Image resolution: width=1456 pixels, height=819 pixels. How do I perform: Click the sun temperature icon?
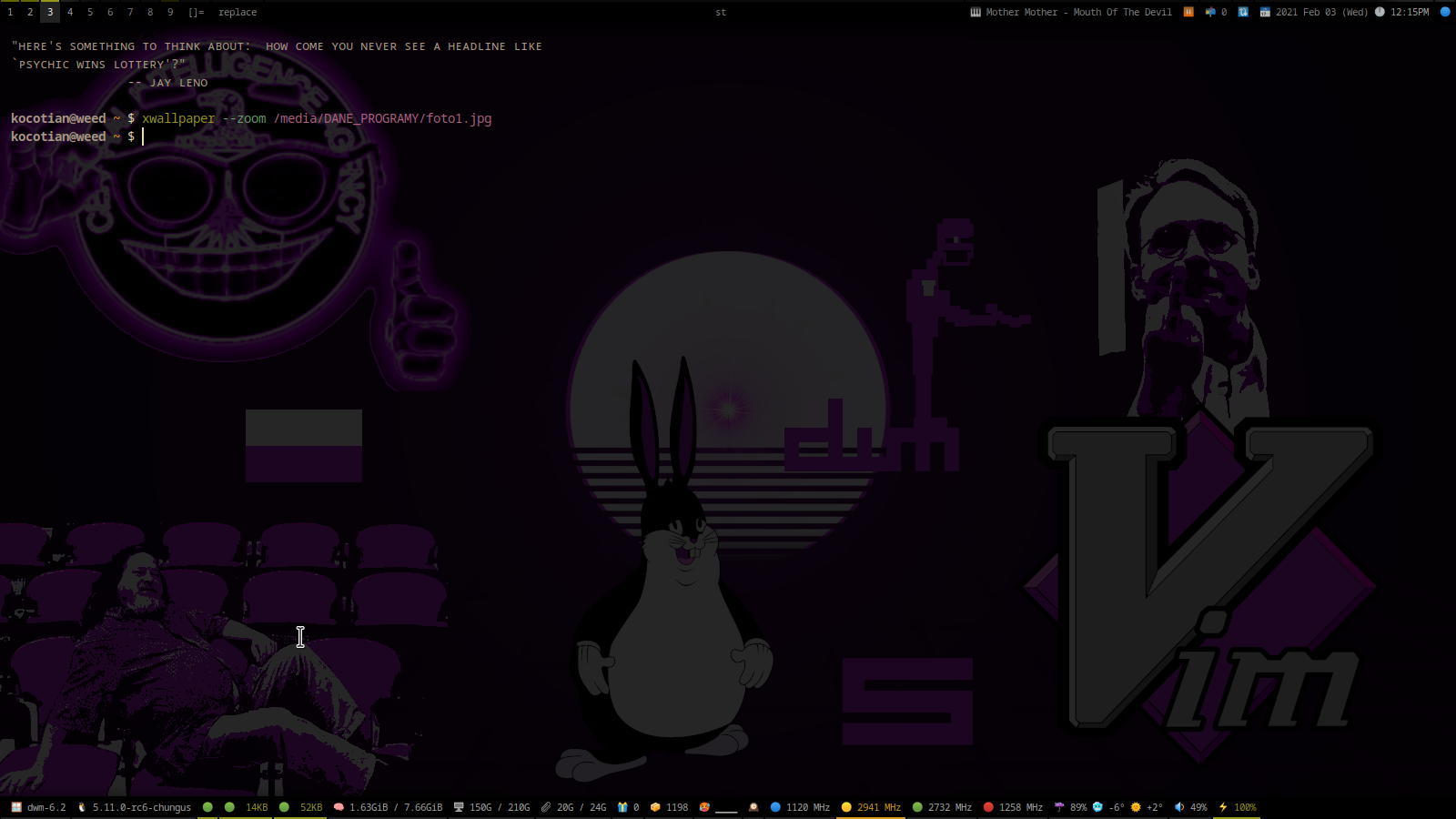(1136, 807)
